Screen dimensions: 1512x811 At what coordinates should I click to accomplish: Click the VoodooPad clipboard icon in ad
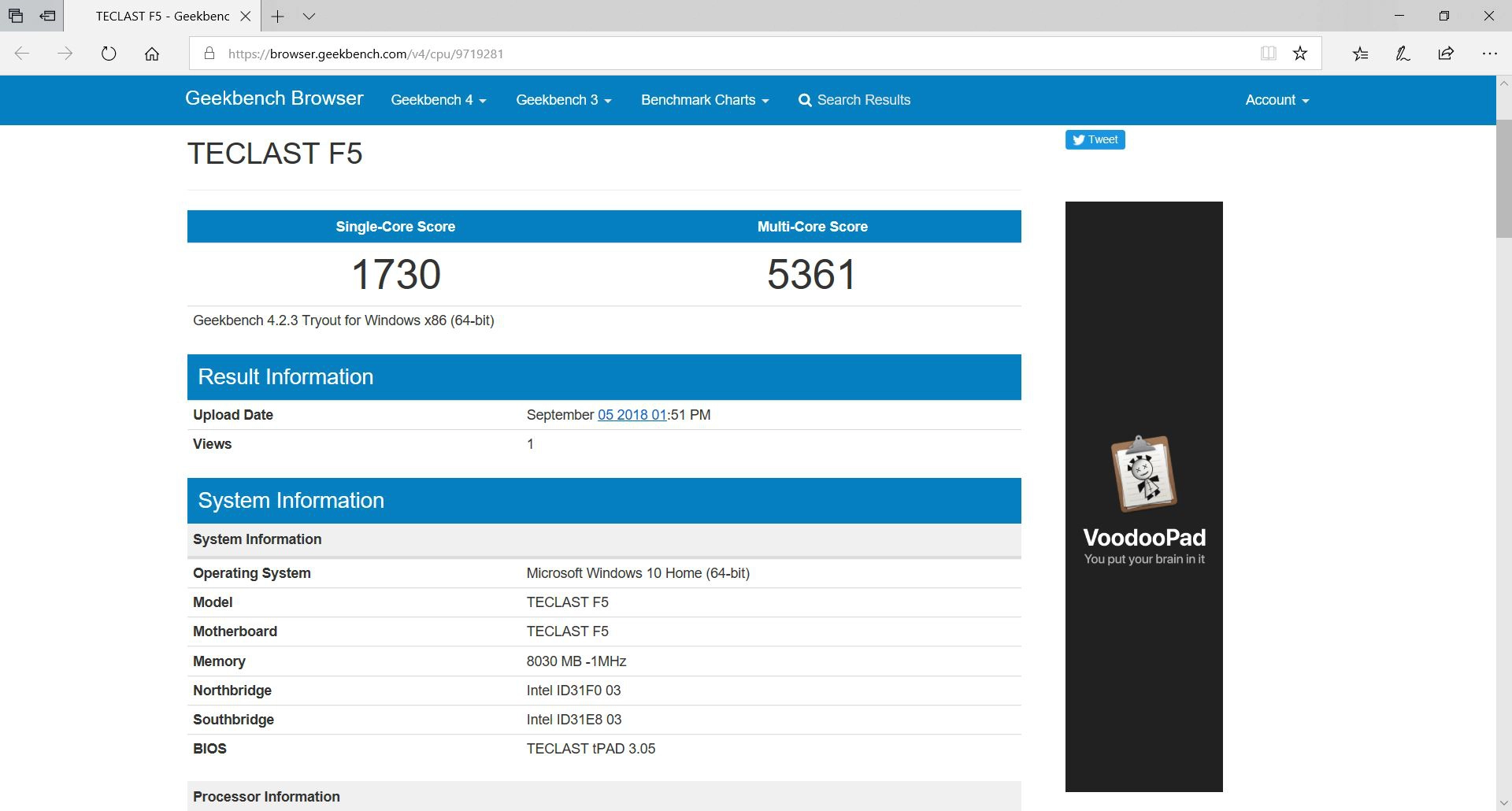pyautogui.click(x=1143, y=474)
